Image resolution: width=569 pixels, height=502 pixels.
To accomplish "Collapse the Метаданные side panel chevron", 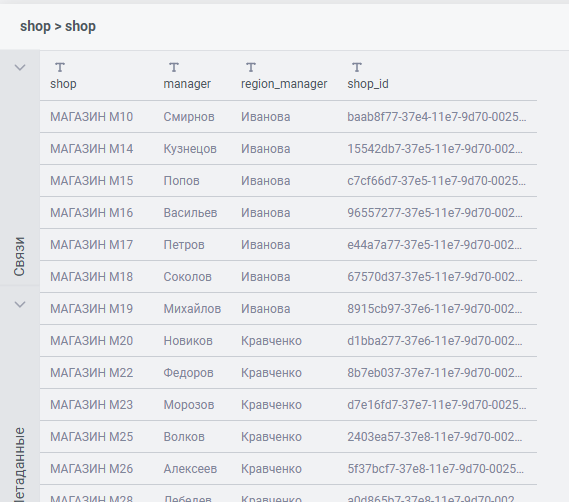I will pos(20,304).
